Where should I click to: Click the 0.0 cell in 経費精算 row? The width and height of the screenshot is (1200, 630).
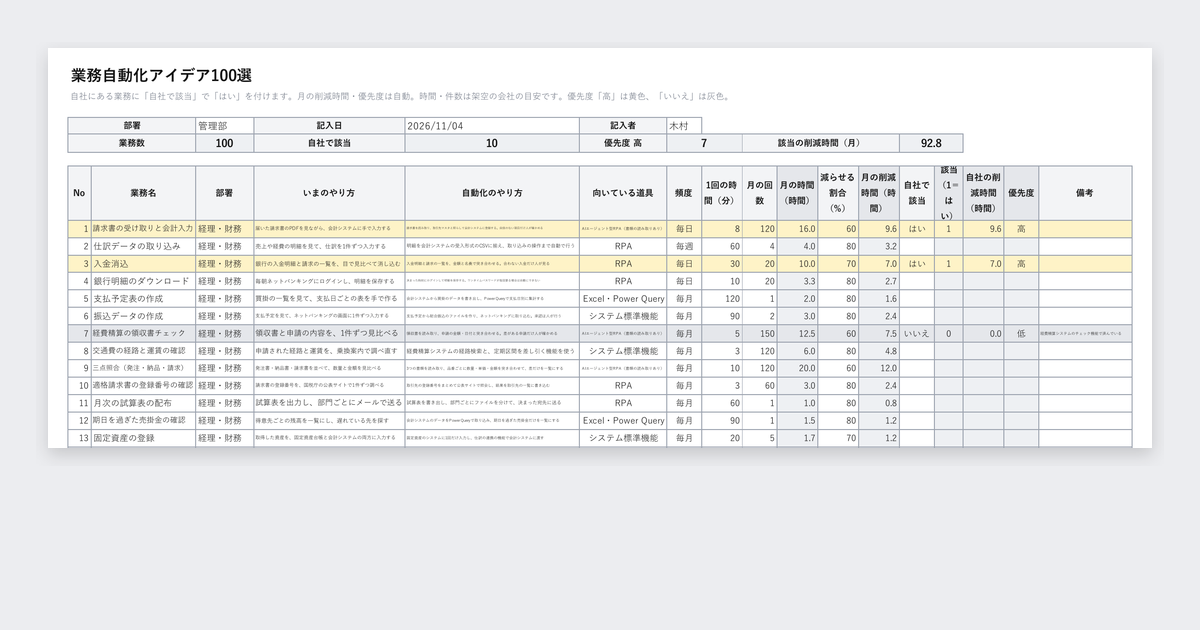point(984,334)
